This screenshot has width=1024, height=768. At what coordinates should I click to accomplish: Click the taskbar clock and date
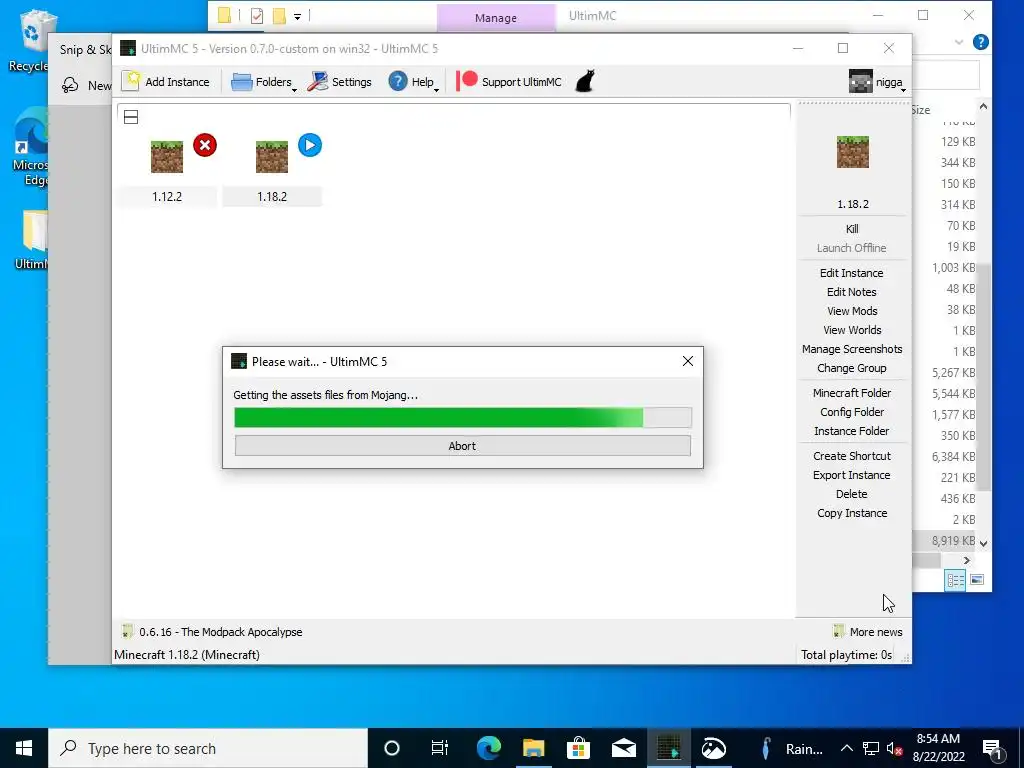point(938,748)
